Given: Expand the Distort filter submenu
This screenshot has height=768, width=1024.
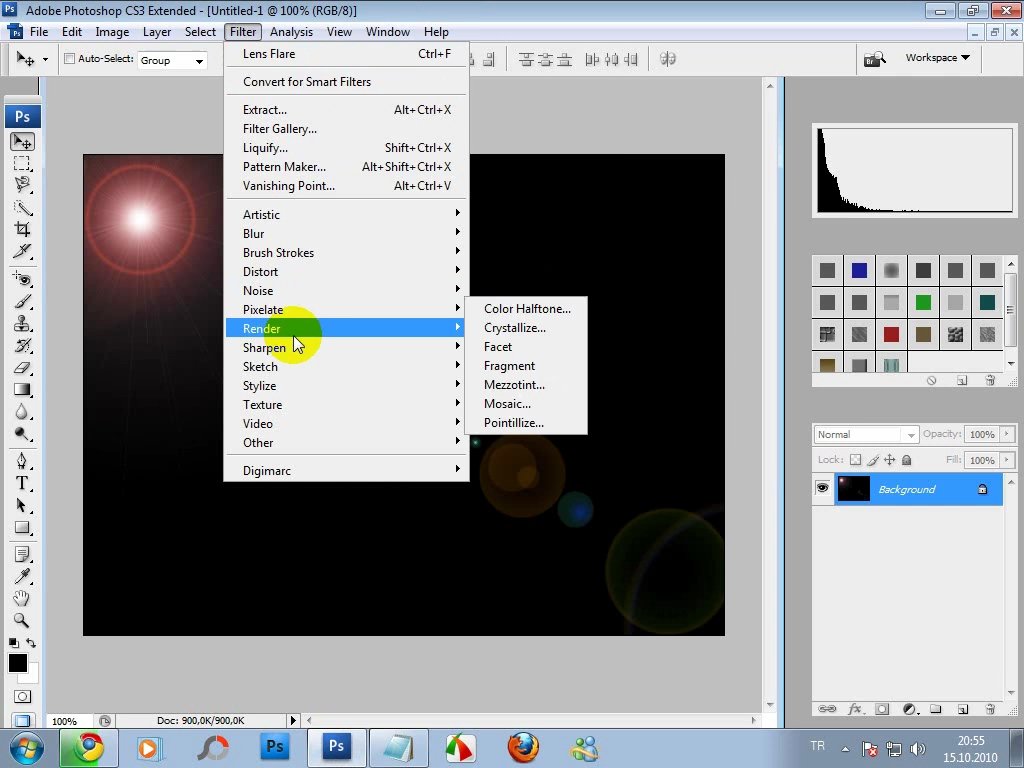Looking at the screenshot, I should coord(346,272).
